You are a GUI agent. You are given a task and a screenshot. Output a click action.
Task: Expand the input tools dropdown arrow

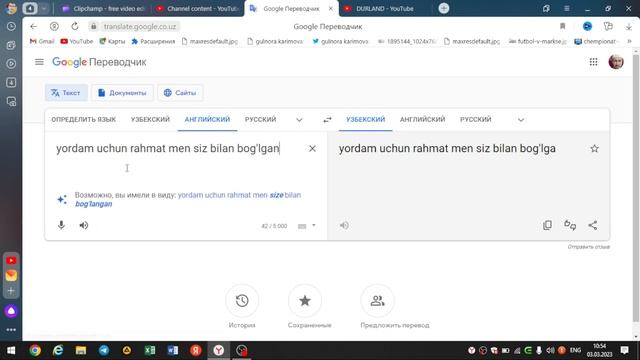tap(314, 225)
